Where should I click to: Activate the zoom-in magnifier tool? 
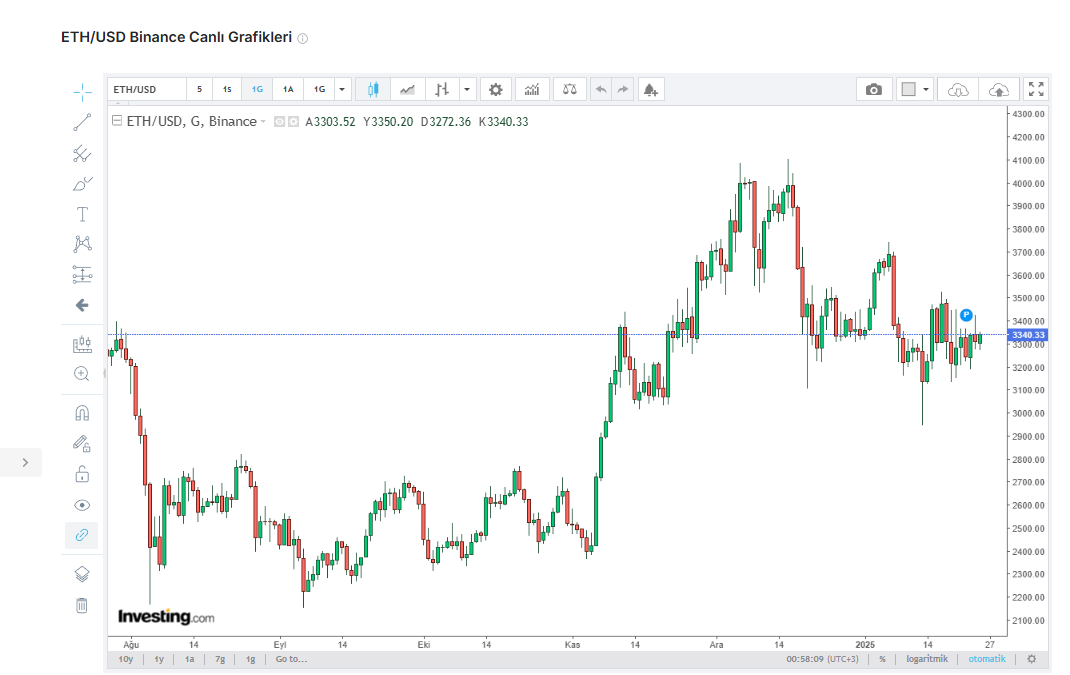pos(82,374)
